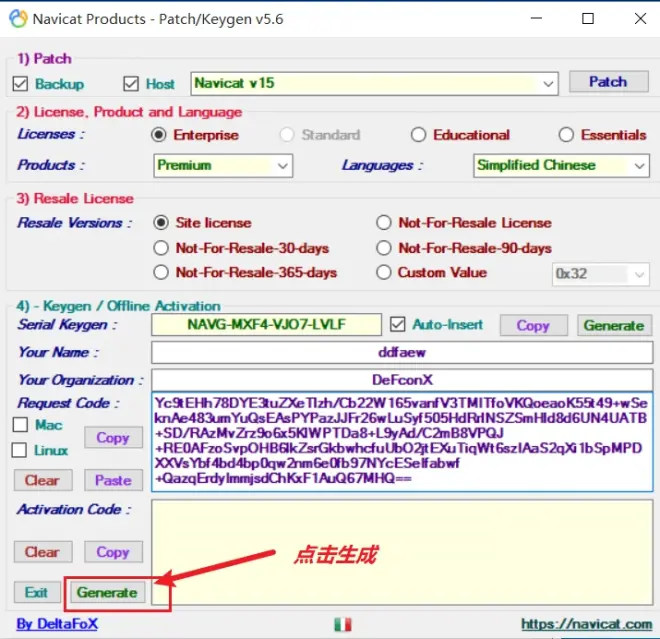This screenshot has width=660, height=639.
Task: Open the 0x32 custom value dropdown
Action: tap(601, 274)
